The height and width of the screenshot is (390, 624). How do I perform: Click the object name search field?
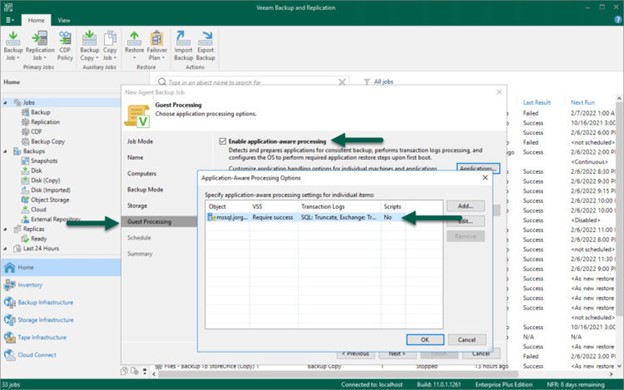click(252, 82)
